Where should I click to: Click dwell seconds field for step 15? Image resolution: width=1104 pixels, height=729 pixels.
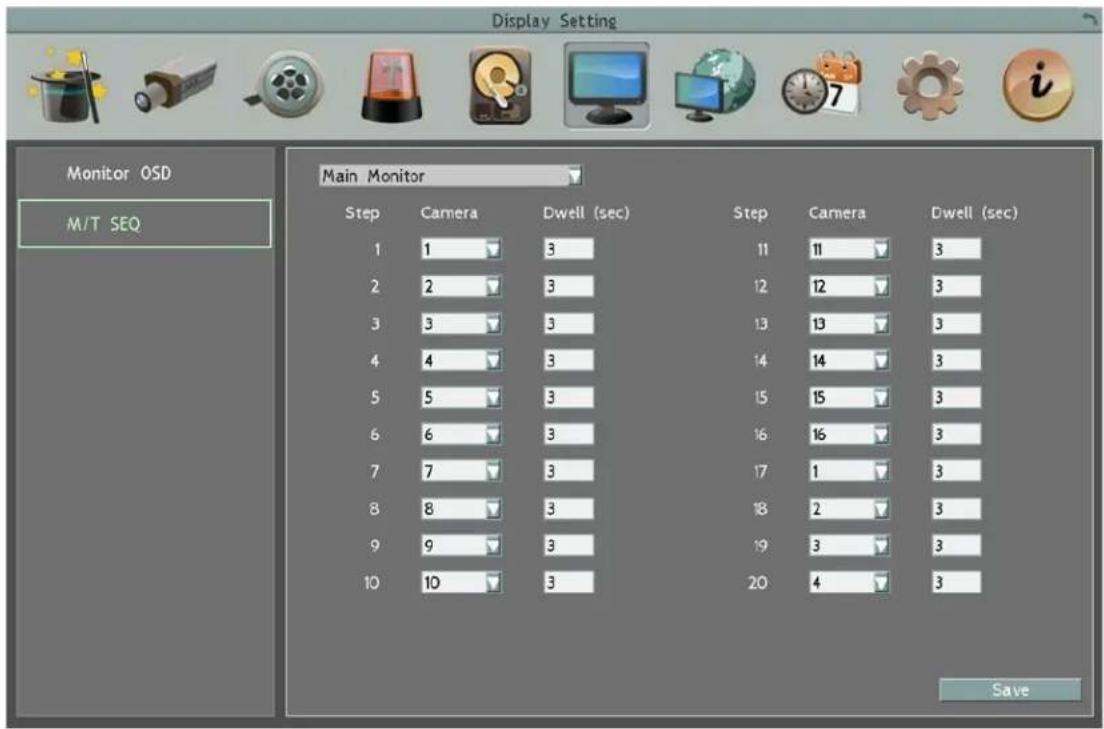pyautogui.click(x=956, y=397)
